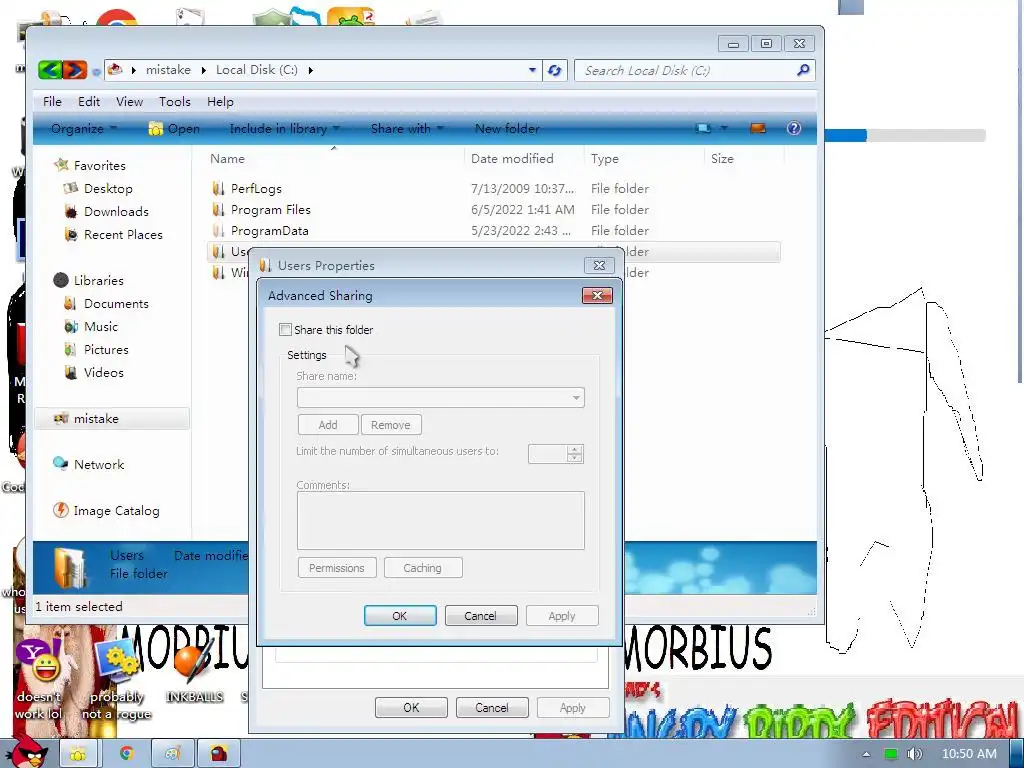
Task: Close the Users Properties window
Action: coord(599,265)
